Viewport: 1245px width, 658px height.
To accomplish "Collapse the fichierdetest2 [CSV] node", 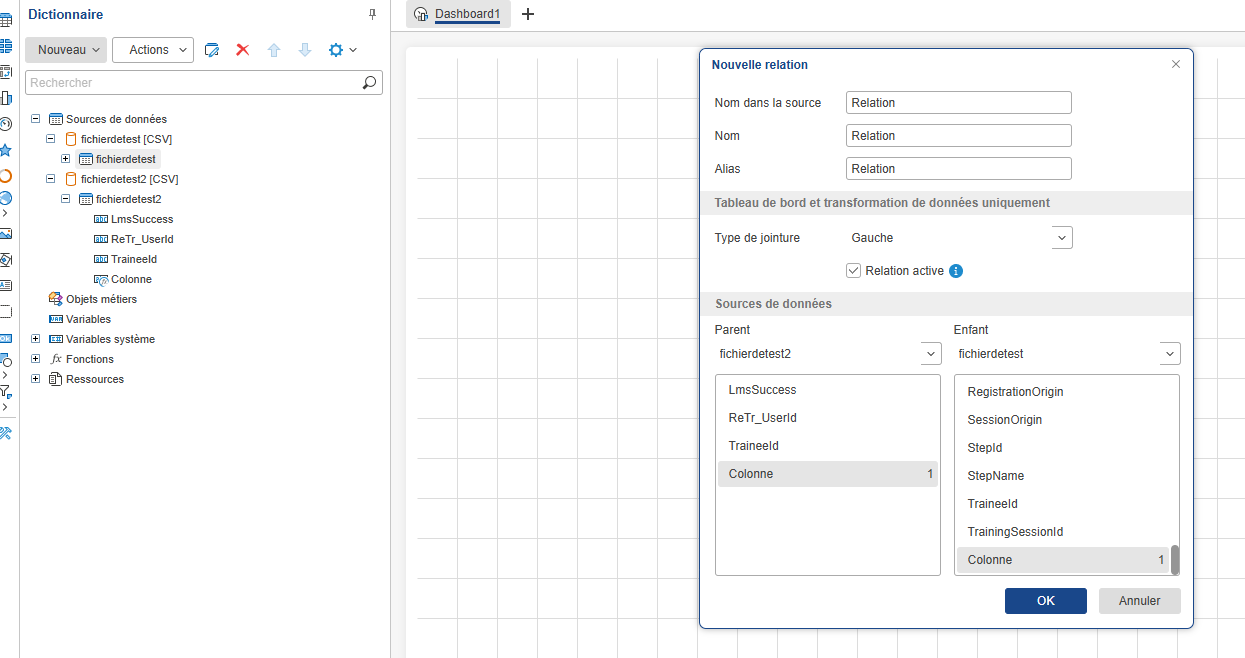I will pos(51,179).
